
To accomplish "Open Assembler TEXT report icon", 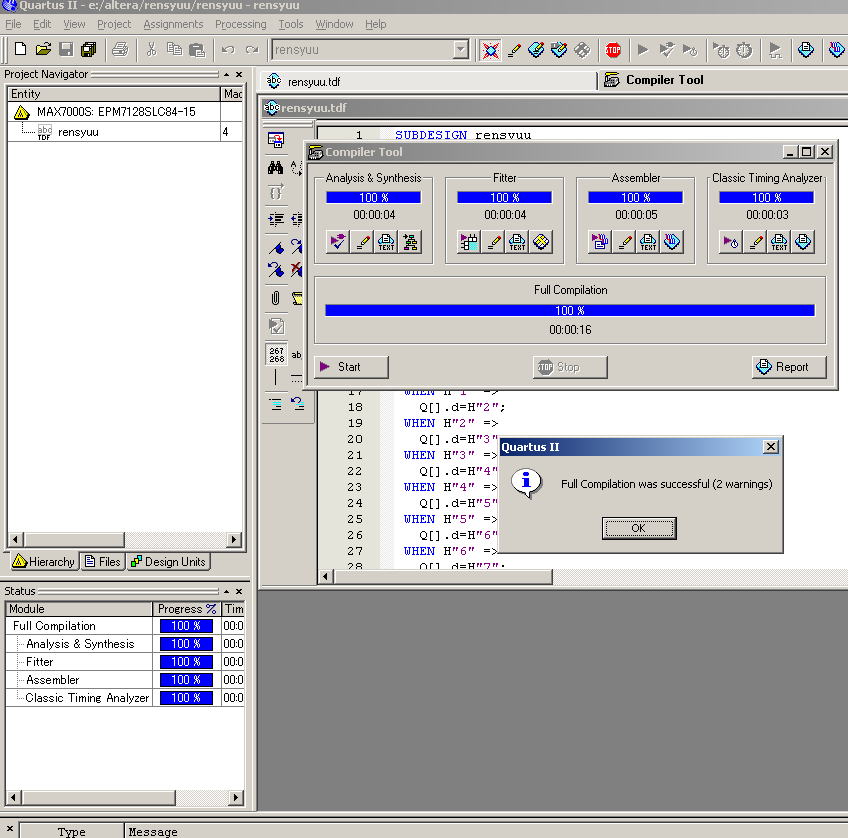I will [x=648, y=242].
